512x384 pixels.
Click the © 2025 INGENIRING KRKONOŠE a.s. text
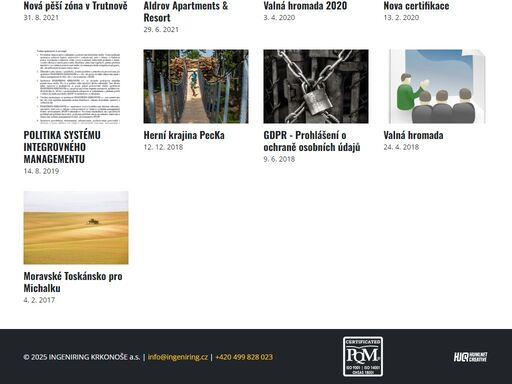pos(82,357)
